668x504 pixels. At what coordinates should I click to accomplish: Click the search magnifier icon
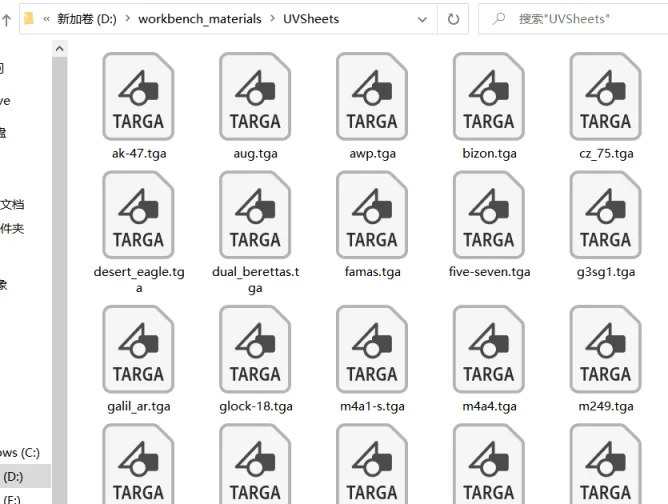(498, 19)
